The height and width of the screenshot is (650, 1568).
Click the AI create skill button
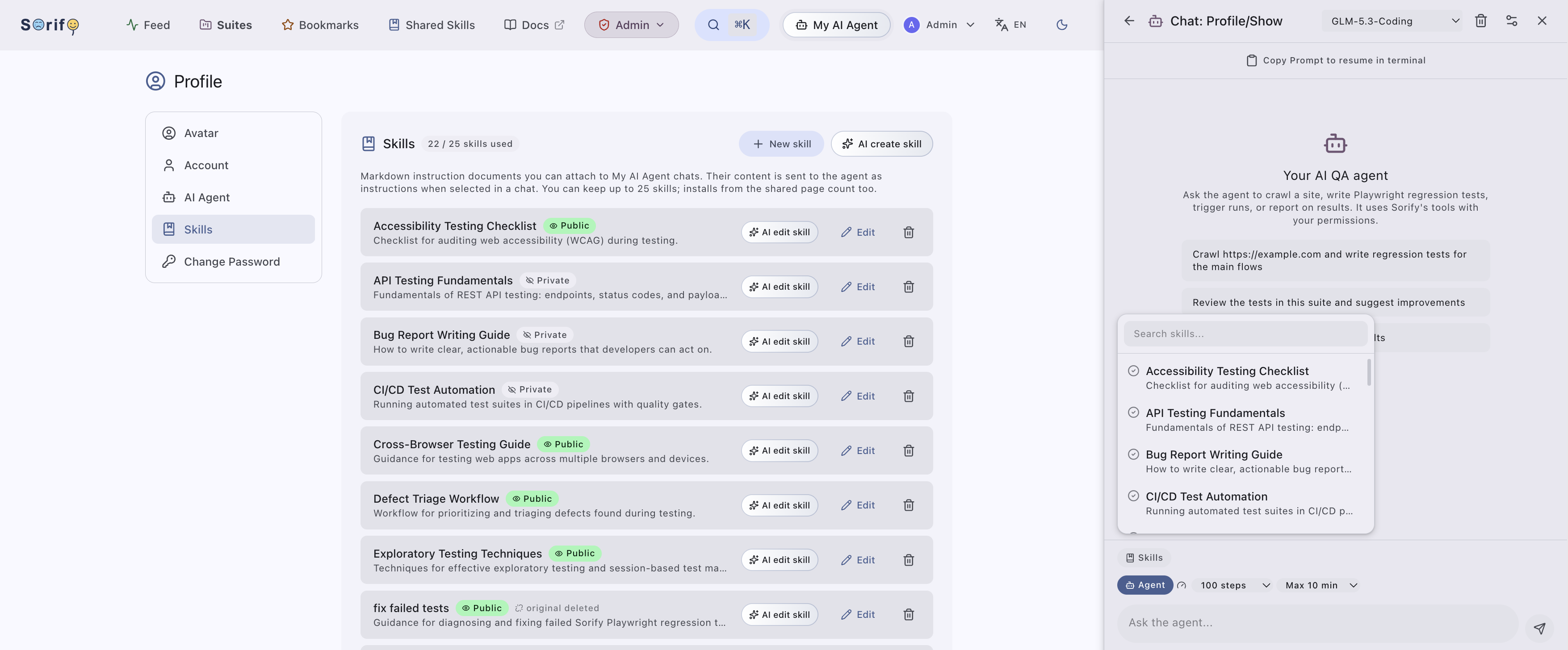(x=881, y=144)
